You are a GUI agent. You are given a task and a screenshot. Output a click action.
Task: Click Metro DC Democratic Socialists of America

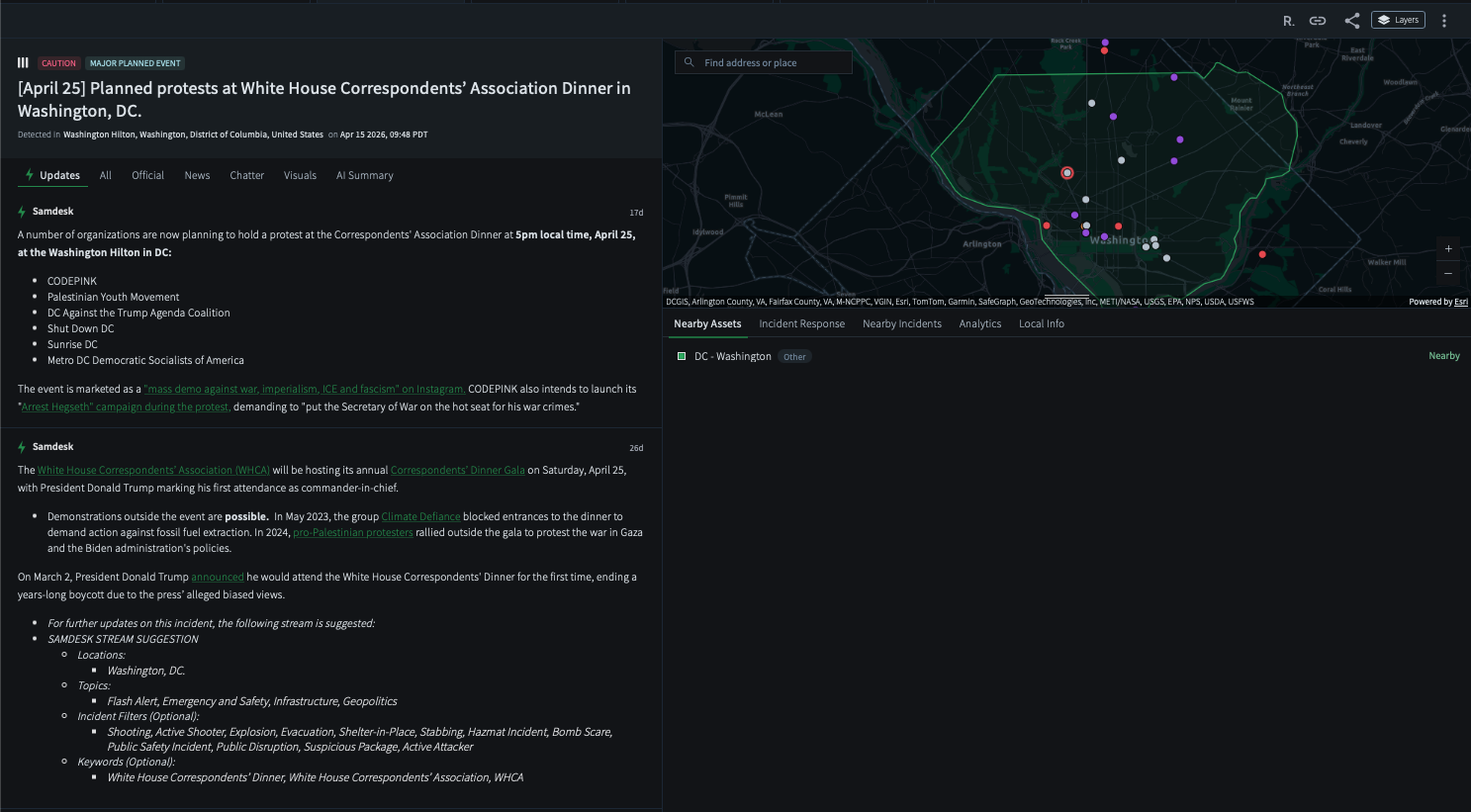[x=146, y=360]
